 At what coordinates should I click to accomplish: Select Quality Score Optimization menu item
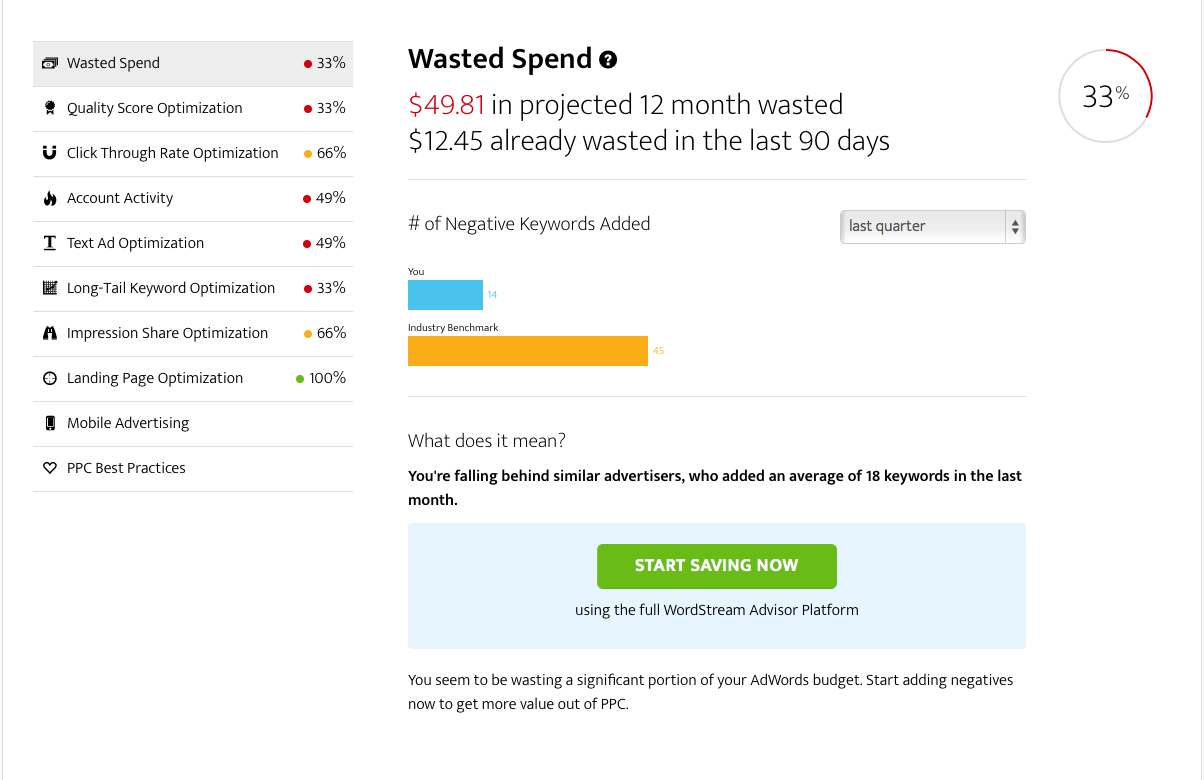click(193, 108)
